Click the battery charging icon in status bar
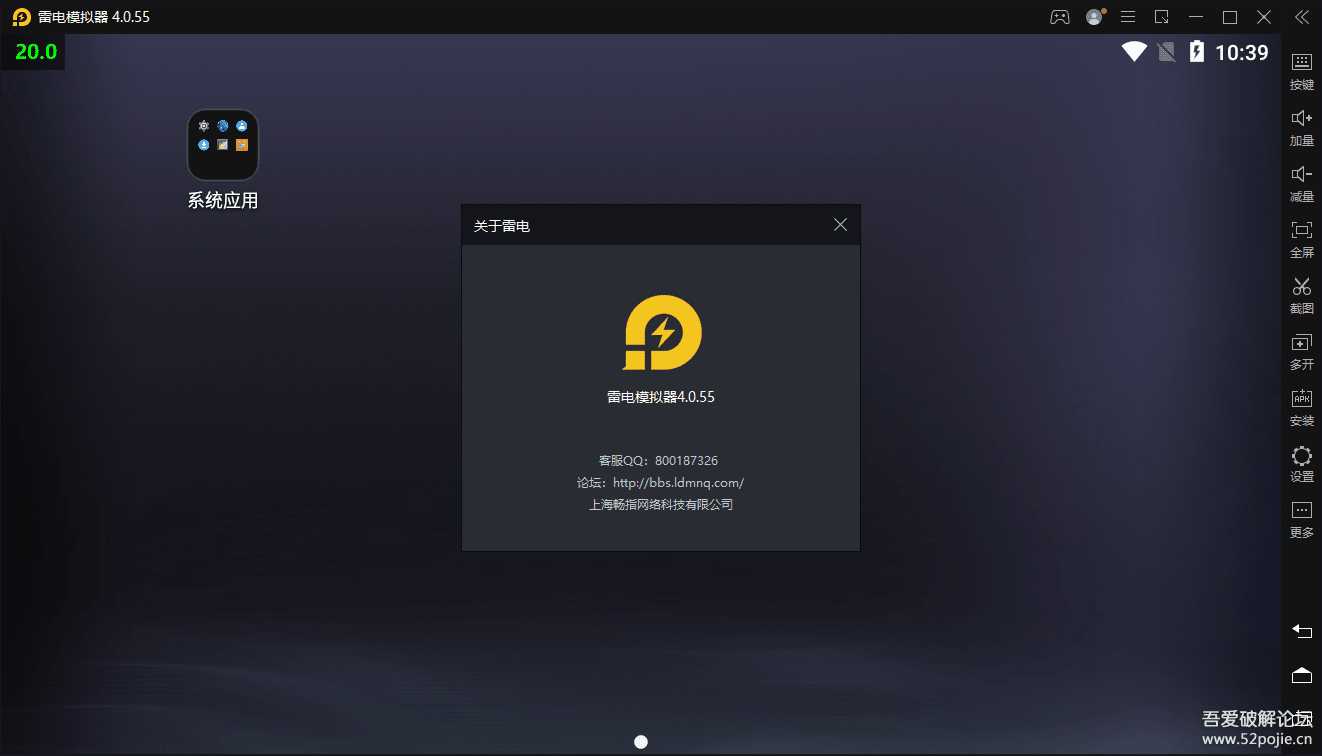Image resolution: width=1322 pixels, height=756 pixels. pyautogui.click(x=1197, y=51)
